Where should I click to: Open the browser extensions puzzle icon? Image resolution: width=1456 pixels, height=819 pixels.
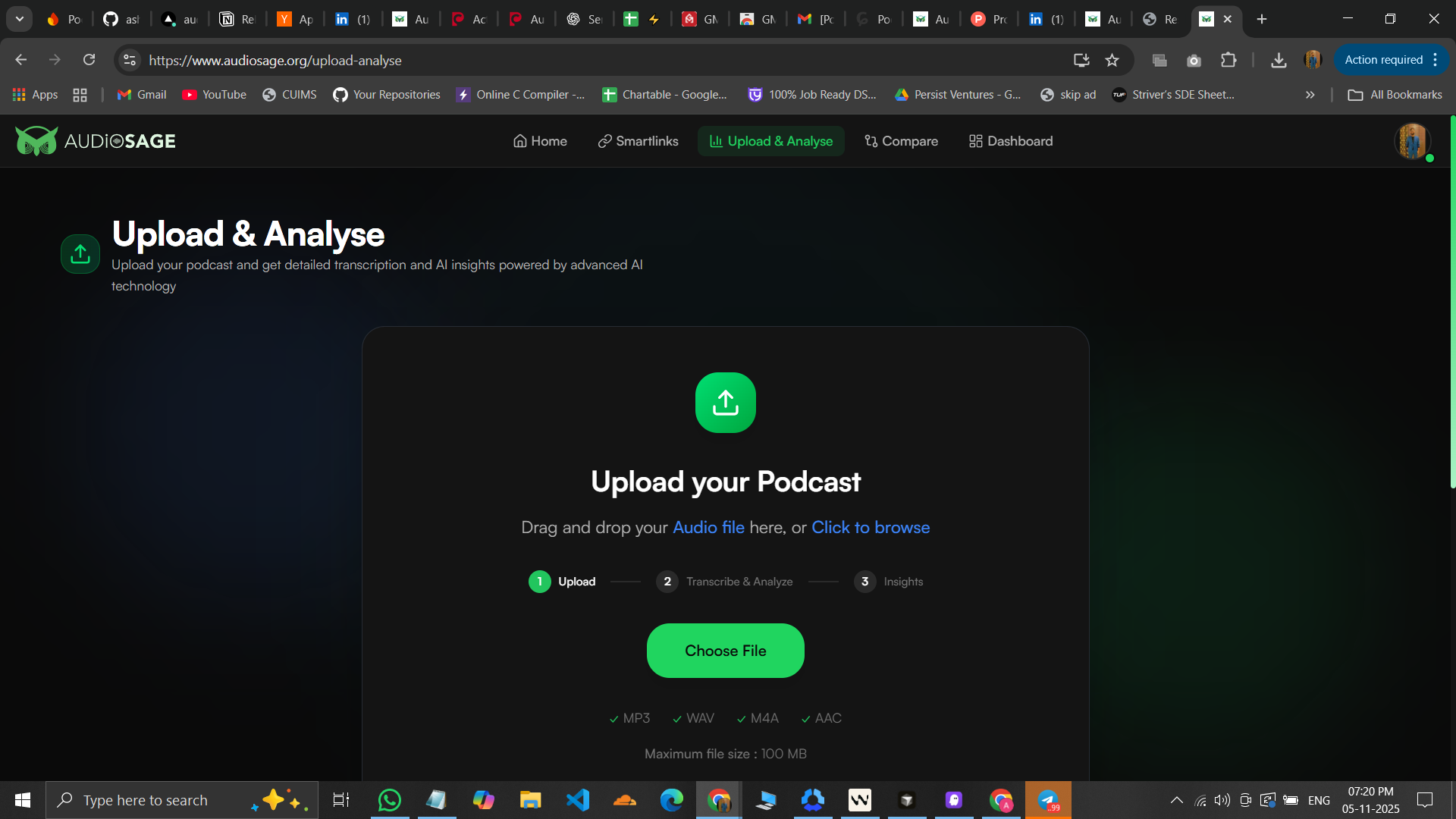pyautogui.click(x=1228, y=60)
